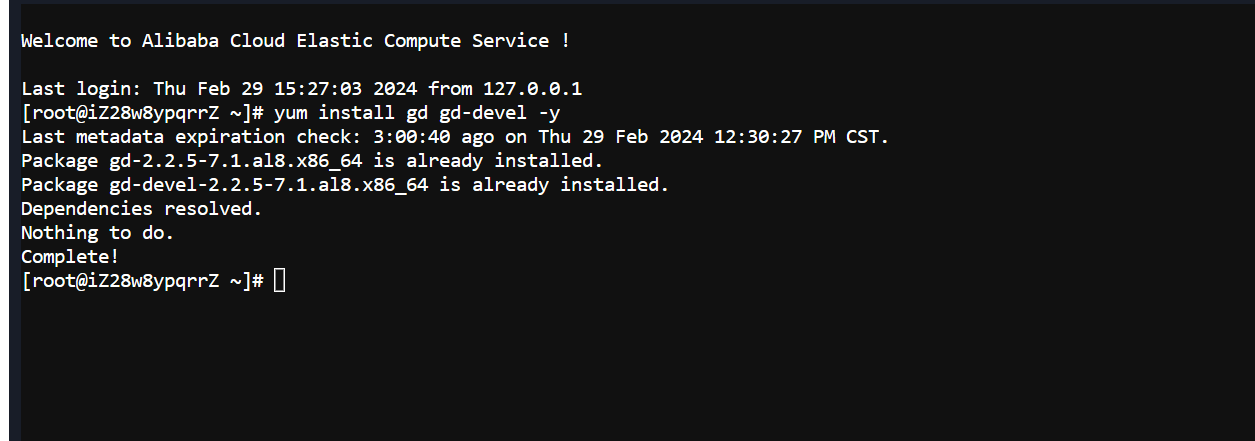Click the "Nothing to do." output line
This screenshot has height=441, width=1255.
97,233
